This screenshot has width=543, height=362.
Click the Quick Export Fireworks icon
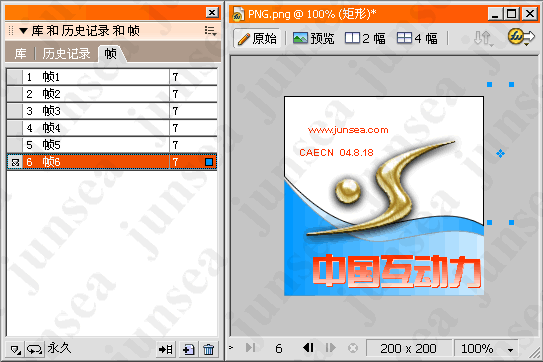[x=521, y=37]
